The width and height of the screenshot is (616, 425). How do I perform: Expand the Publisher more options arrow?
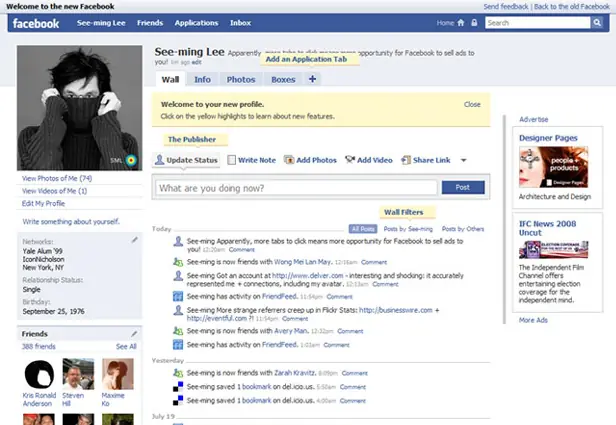(x=464, y=160)
